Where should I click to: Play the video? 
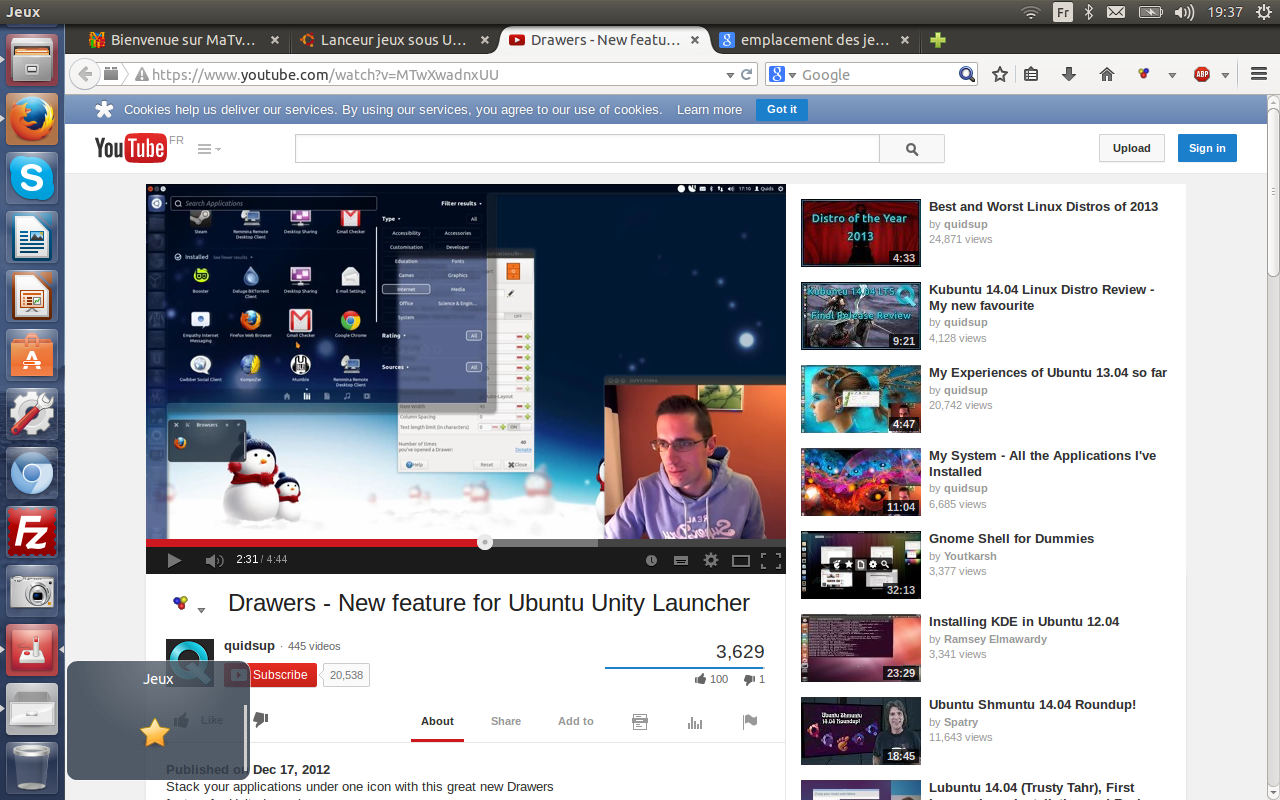click(174, 560)
